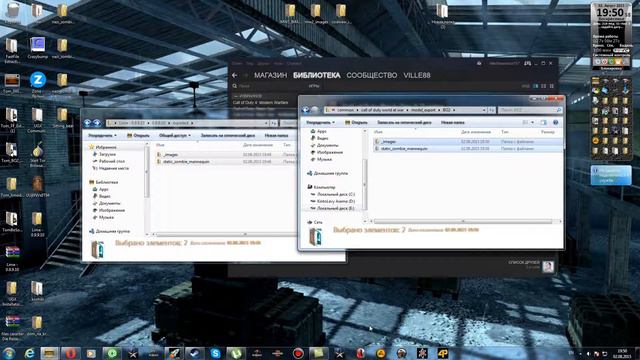Open the СООБЩЕСТВО tab in Steam
This screenshot has height=360, width=640.
371,76
